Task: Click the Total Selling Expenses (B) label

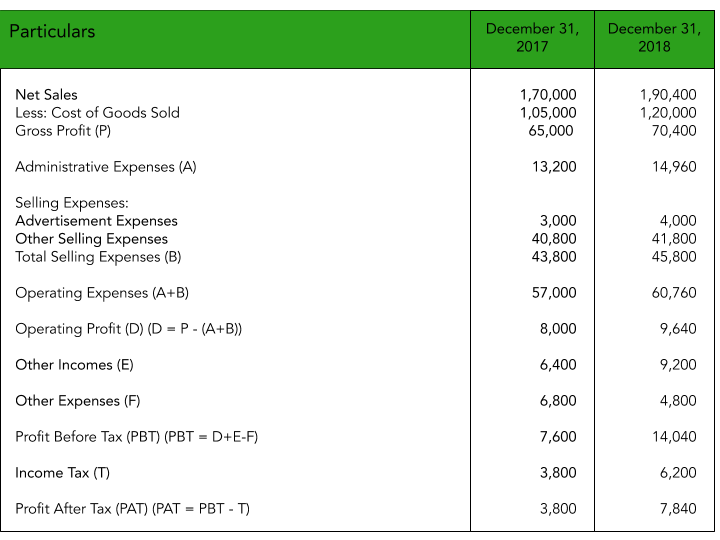Action: pyautogui.click(x=102, y=257)
